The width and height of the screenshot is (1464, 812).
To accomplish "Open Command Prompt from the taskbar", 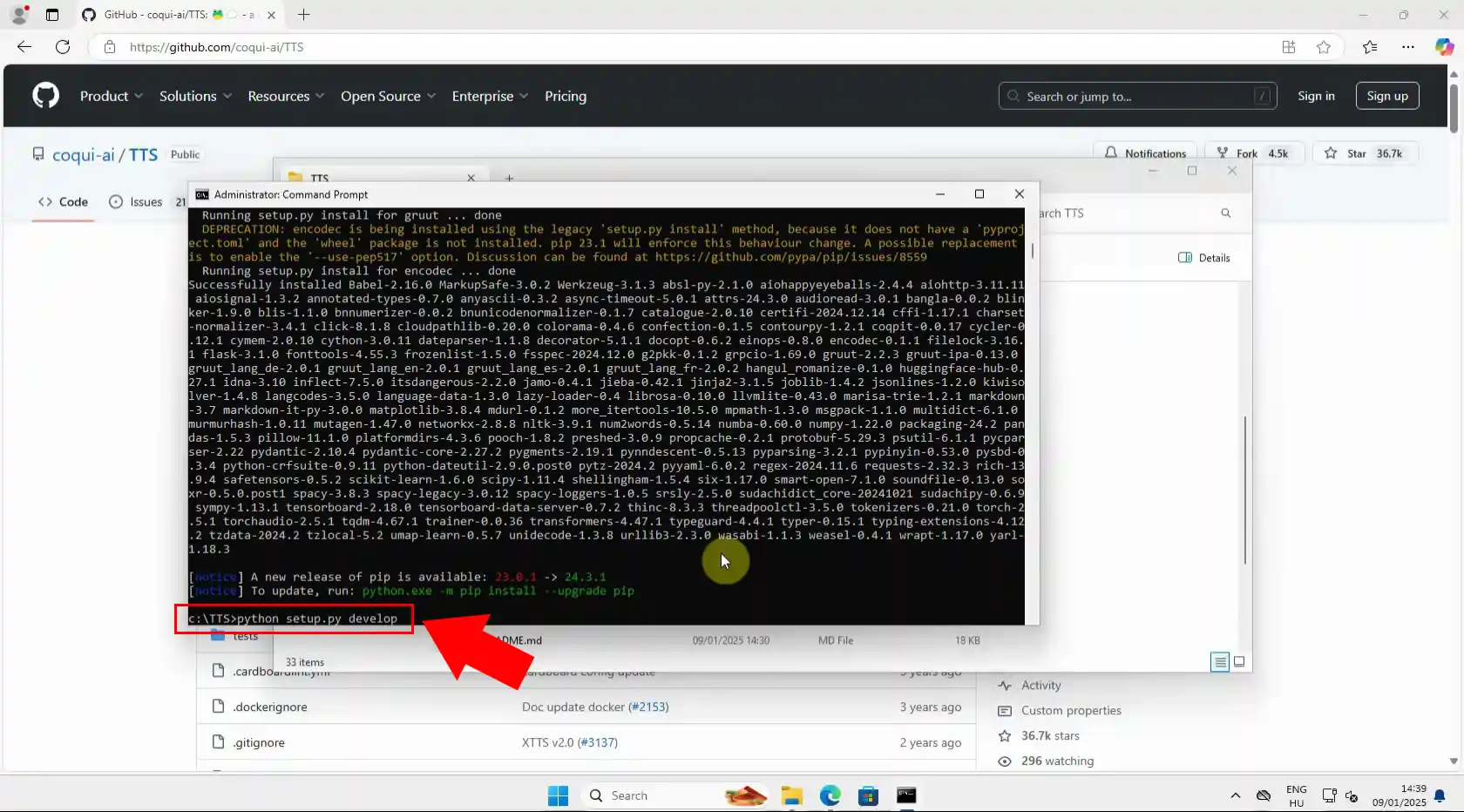I will [906, 795].
